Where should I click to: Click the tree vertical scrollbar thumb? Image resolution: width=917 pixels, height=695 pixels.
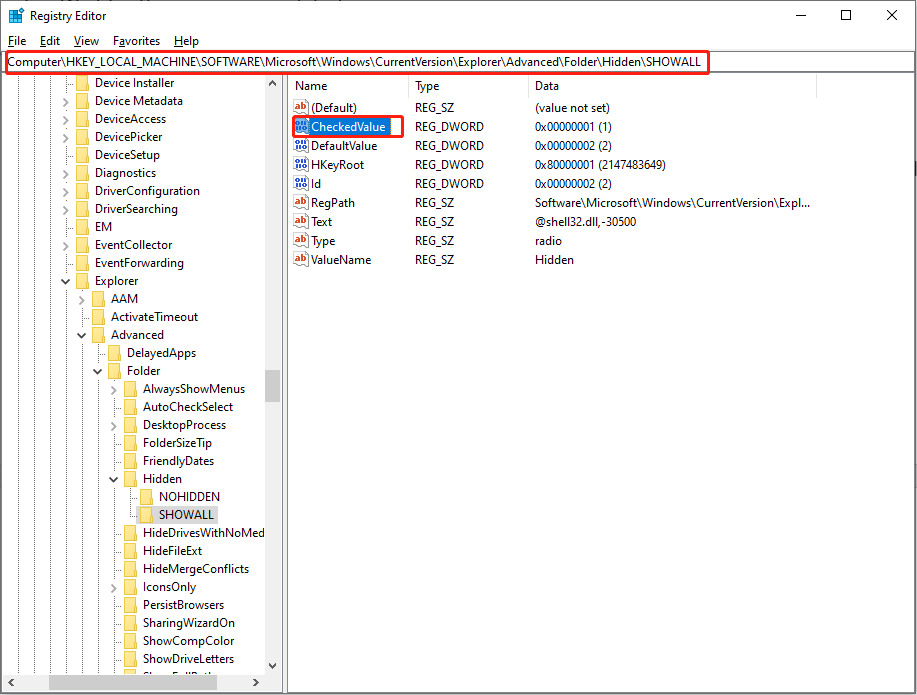pyautogui.click(x=273, y=386)
